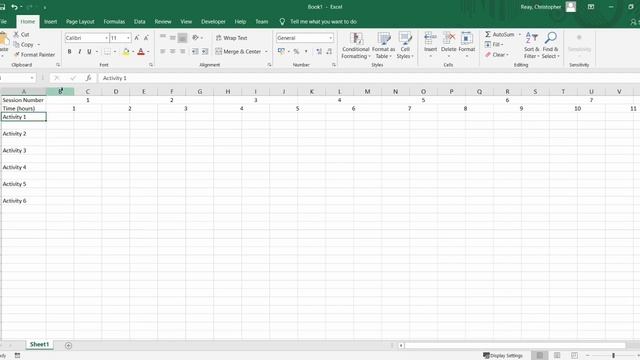Open the General number format dropdown

(x=330, y=38)
